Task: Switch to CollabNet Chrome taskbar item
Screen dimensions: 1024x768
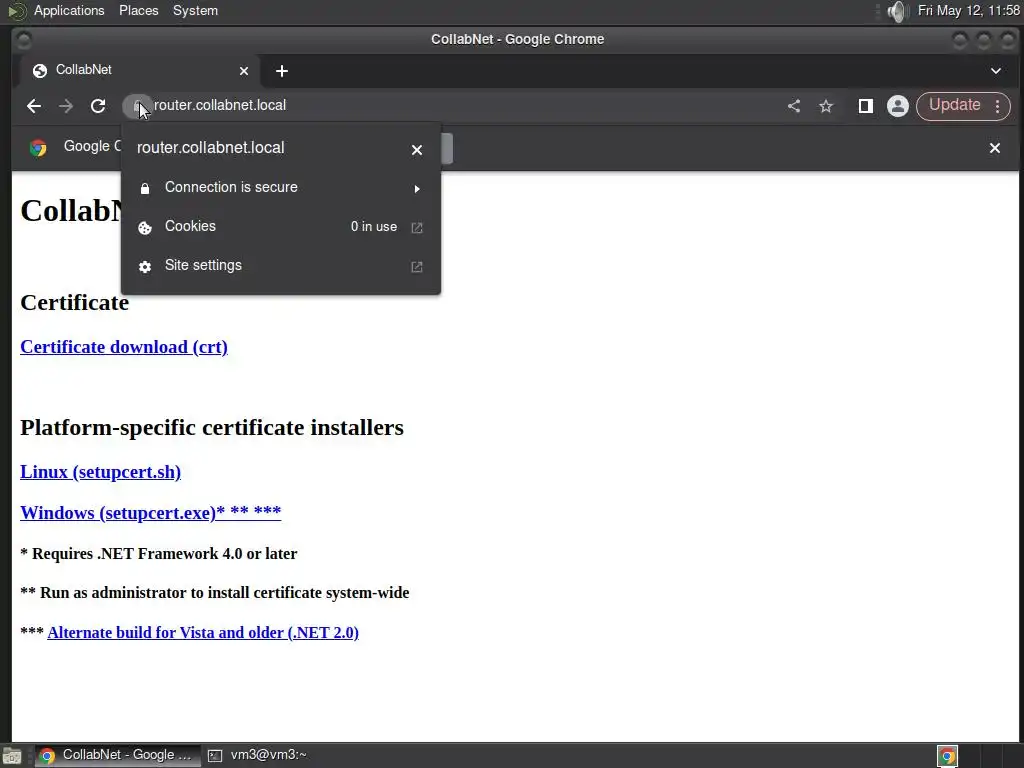Action: [116, 755]
